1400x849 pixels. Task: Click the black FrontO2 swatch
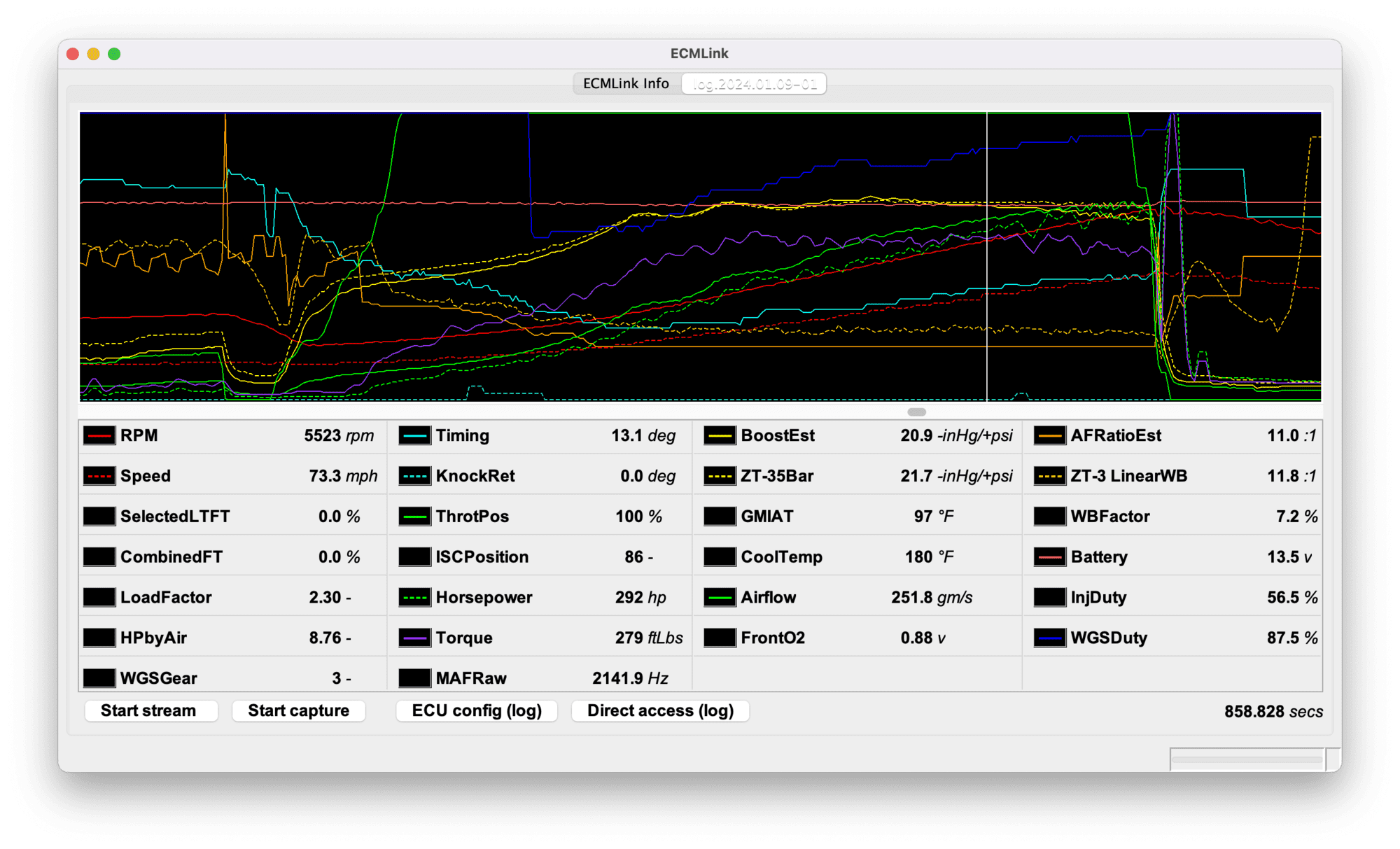pyautogui.click(x=720, y=638)
